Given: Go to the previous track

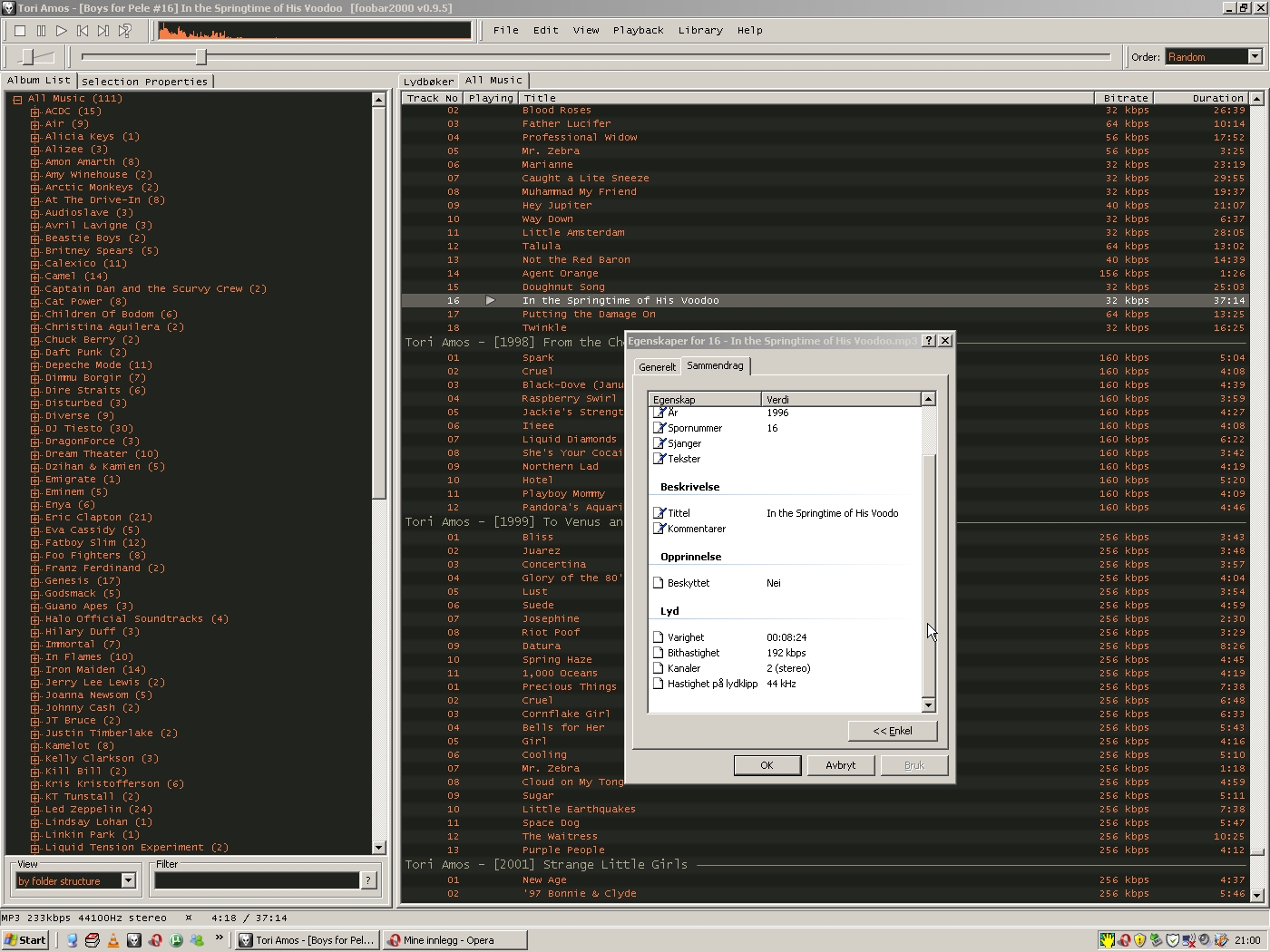Looking at the screenshot, I should (x=83, y=31).
